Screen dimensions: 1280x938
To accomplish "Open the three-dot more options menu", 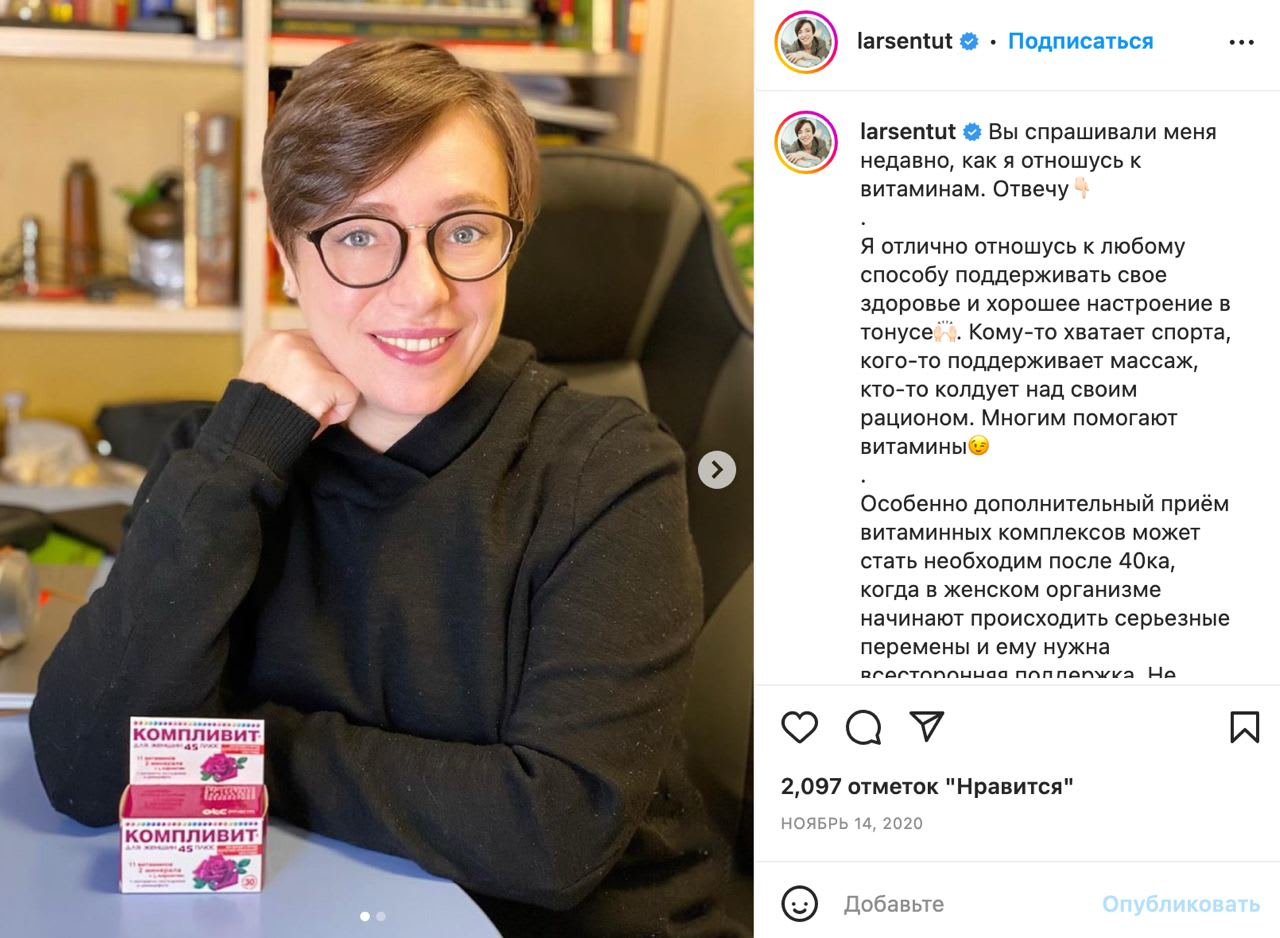I will pos(1241,42).
